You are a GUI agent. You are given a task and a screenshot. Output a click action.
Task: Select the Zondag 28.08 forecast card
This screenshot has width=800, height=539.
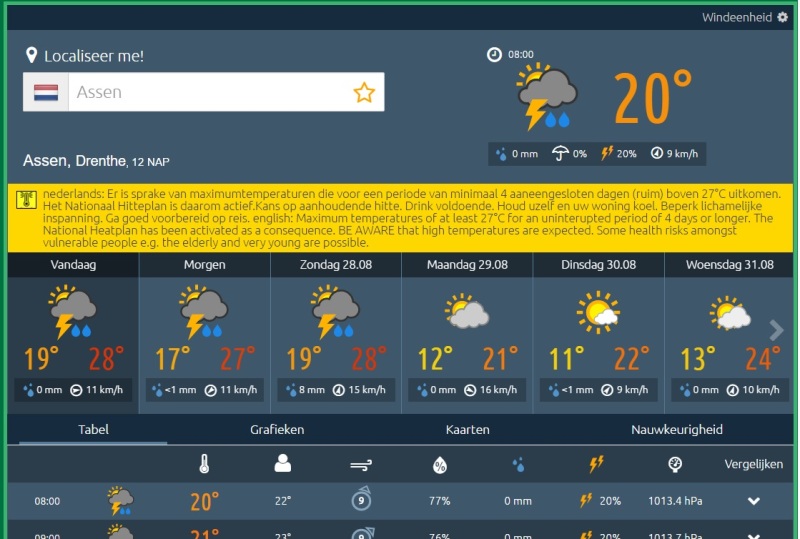point(335,332)
